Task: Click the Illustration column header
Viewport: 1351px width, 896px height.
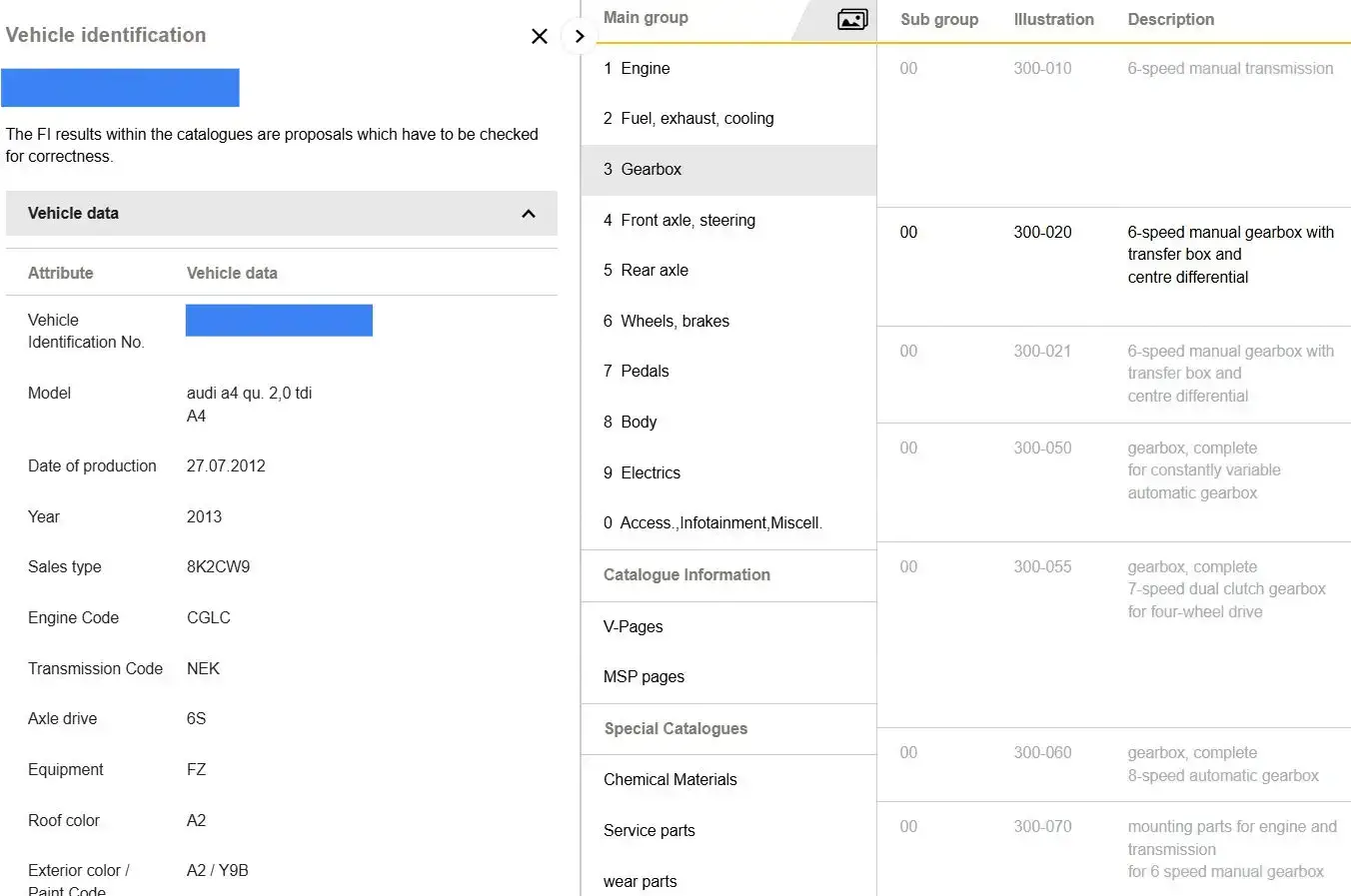Action: pos(1053,20)
